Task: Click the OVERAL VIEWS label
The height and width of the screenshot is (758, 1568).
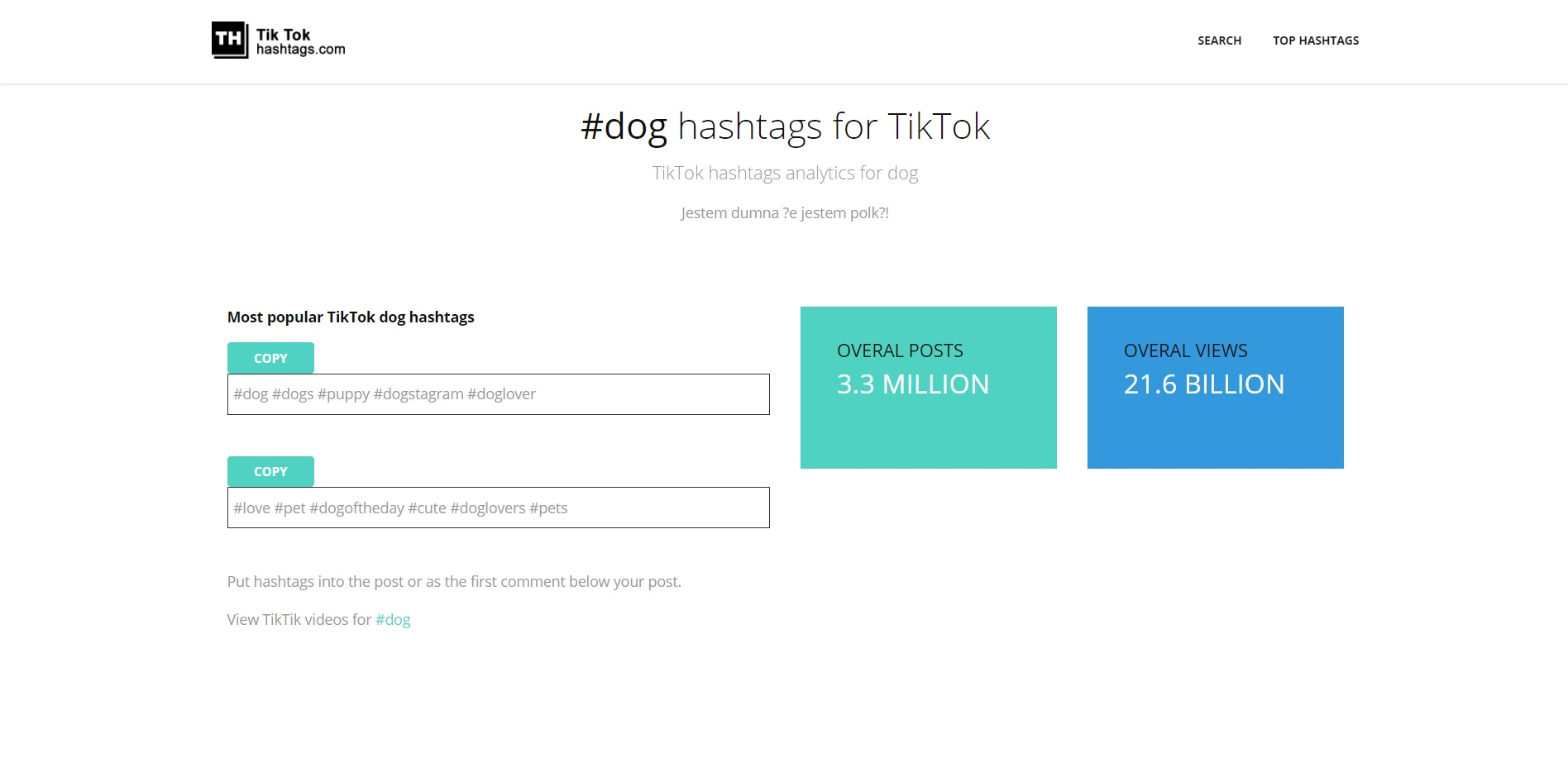Action: (1186, 350)
